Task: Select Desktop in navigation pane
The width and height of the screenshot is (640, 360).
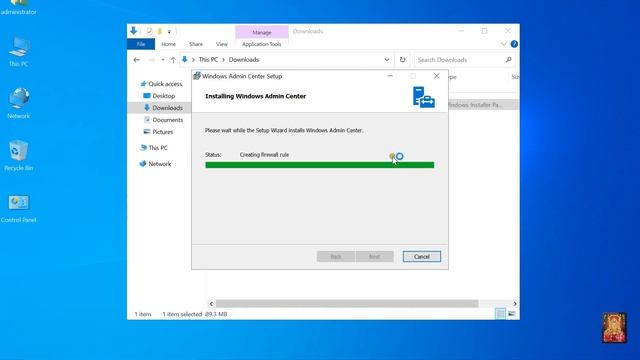Action: click(x=163, y=96)
